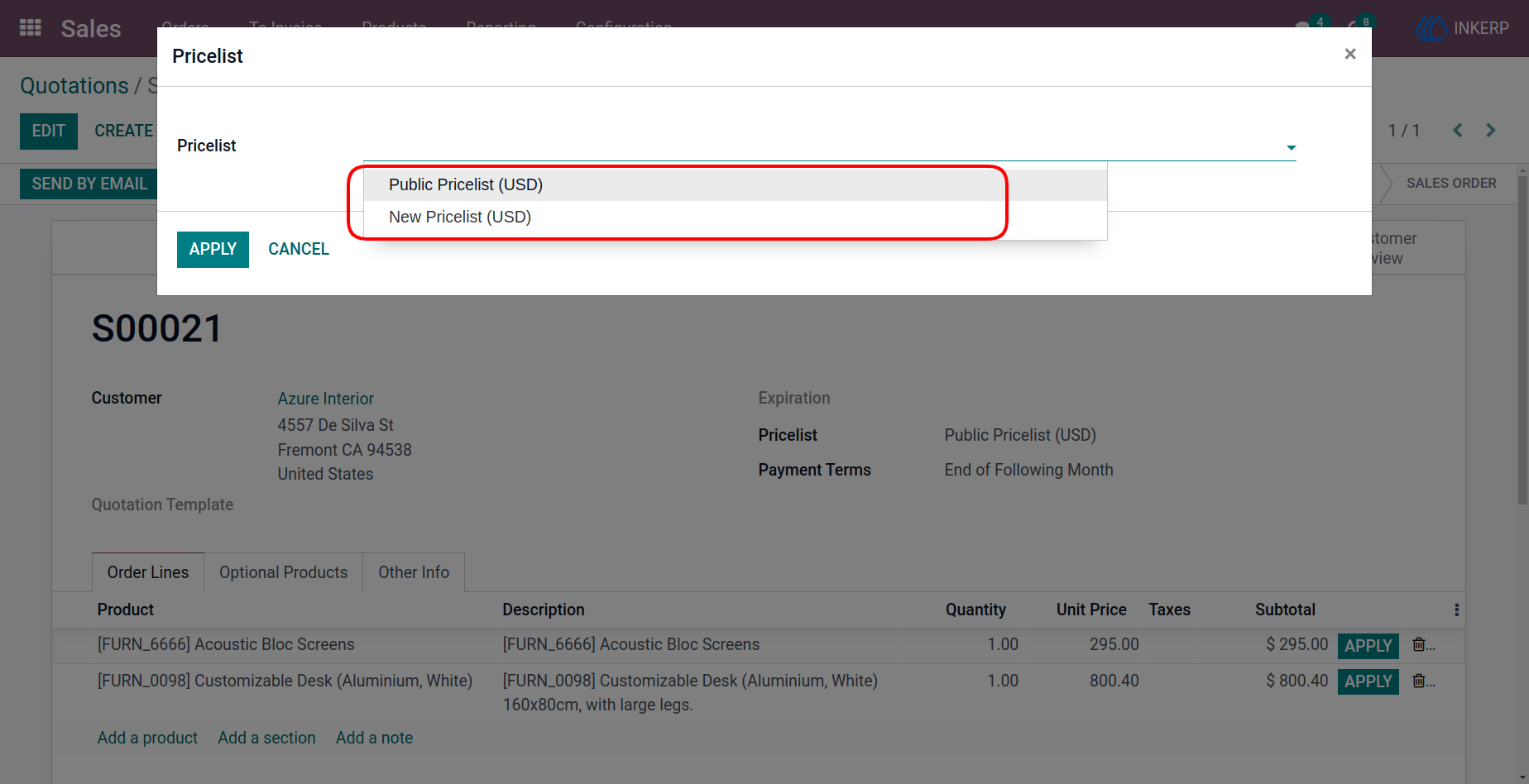Screen dimensions: 1529x784
Task: Delete Acoustic Bloc Screens line trash icon
Action: [x=1419, y=644]
